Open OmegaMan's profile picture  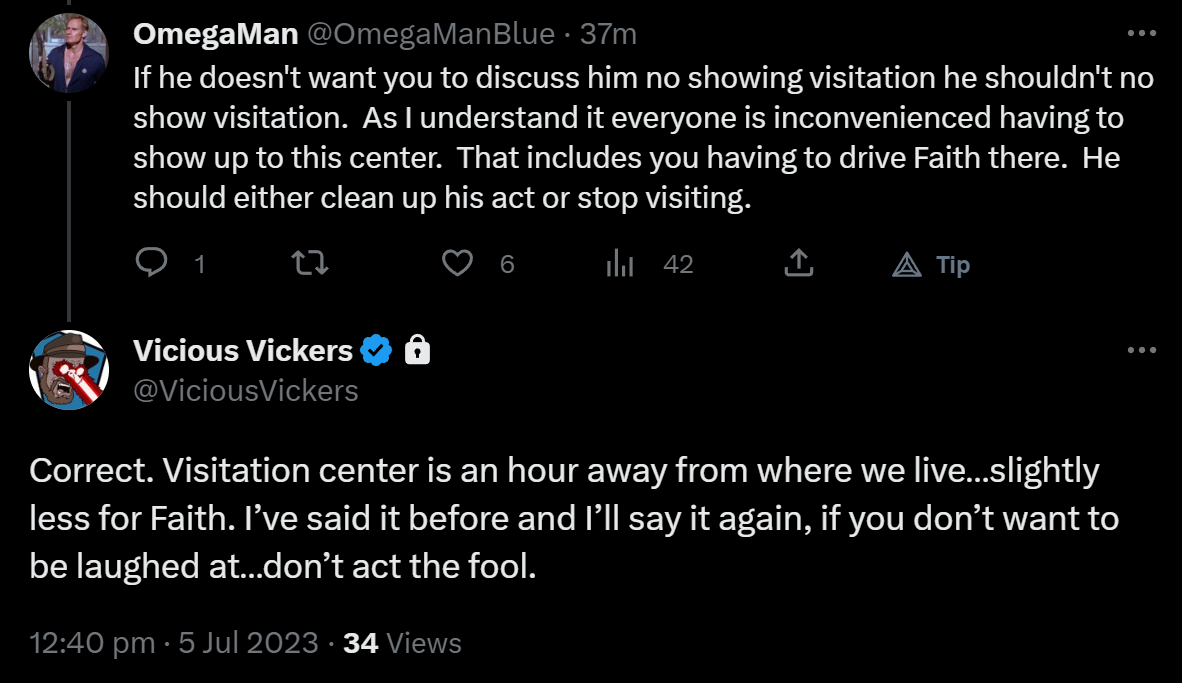pos(69,53)
